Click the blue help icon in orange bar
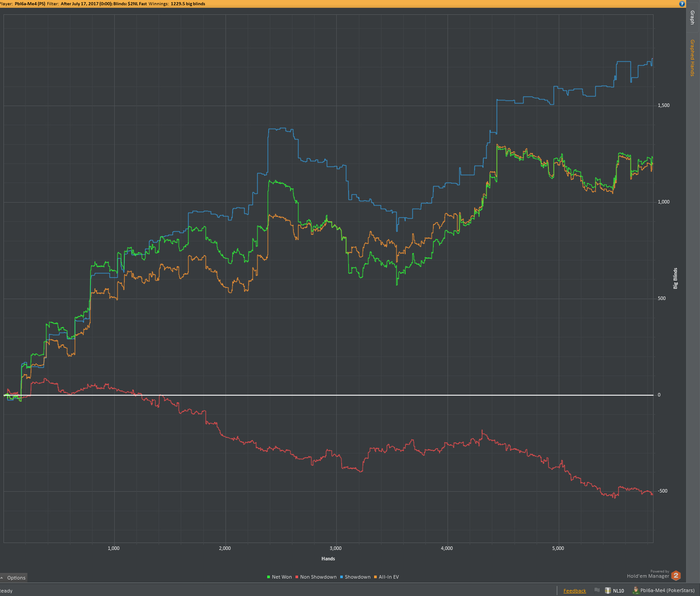The image size is (700, 596). (682, 4)
